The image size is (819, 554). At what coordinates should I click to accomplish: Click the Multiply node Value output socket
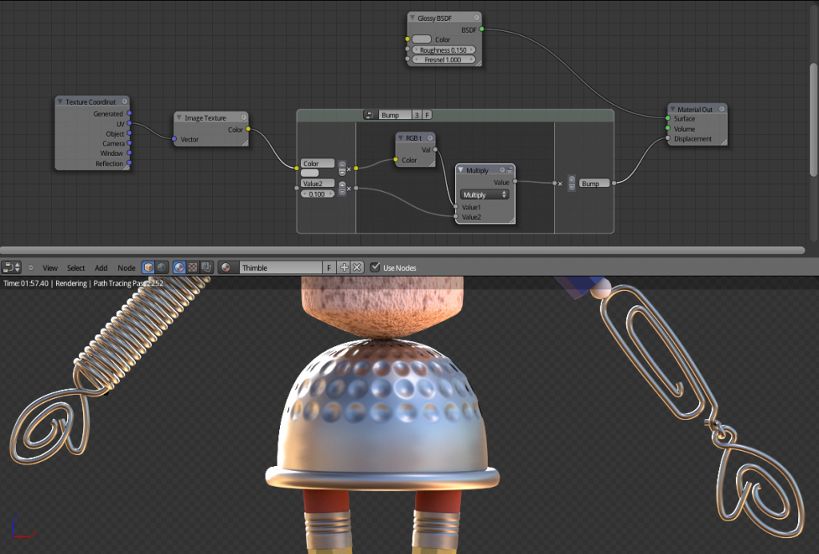(515, 182)
